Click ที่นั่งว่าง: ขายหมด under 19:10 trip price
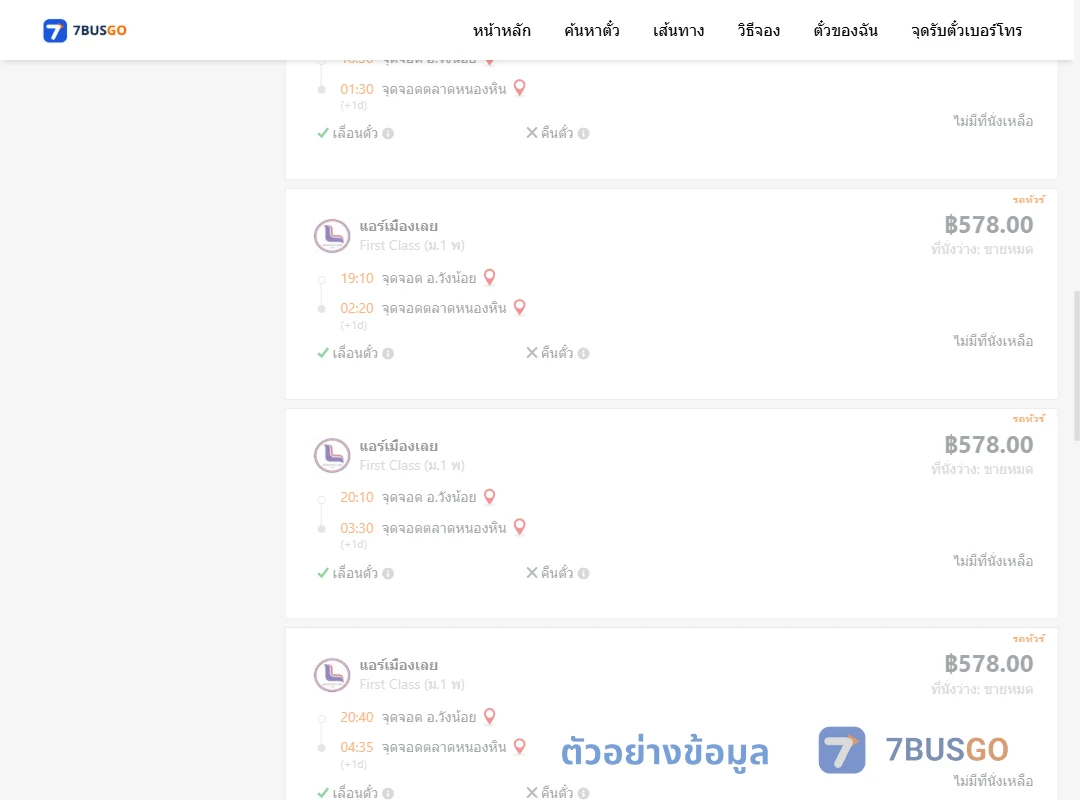 (x=982, y=249)
